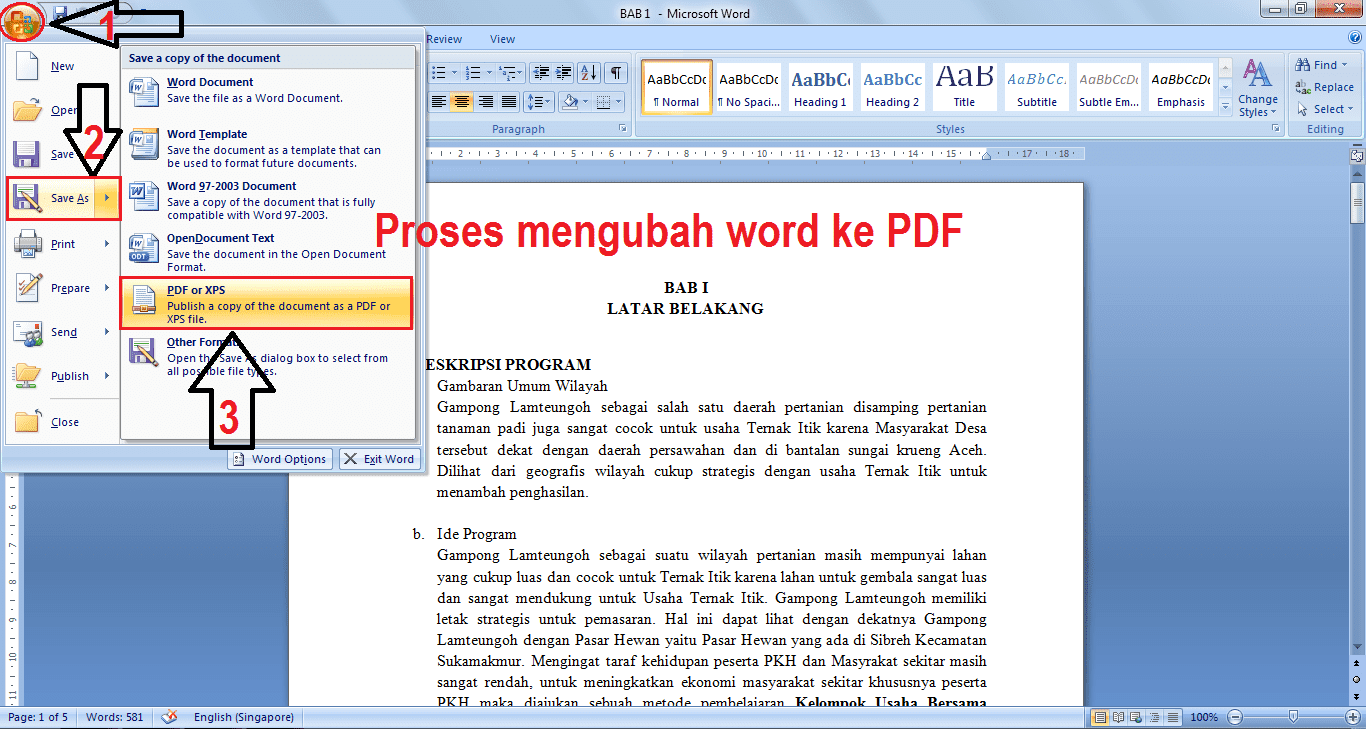This screenshot has height=729, width=1366.
Task: Open the Multilevel List icon
Action: 508,72
